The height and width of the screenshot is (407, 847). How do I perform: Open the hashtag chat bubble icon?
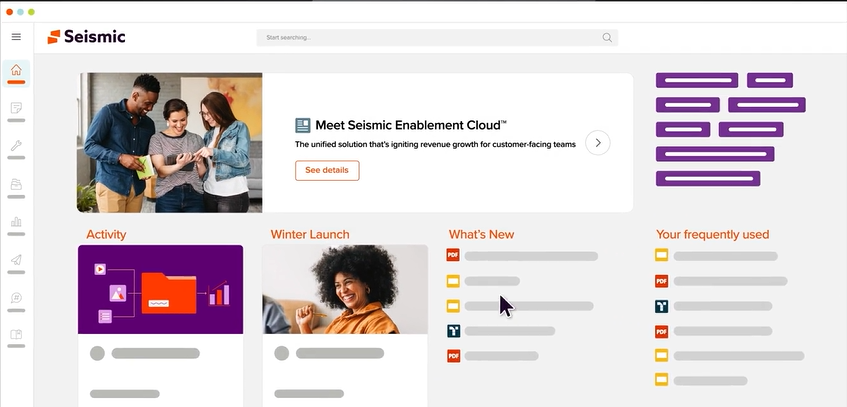point(16,298)
